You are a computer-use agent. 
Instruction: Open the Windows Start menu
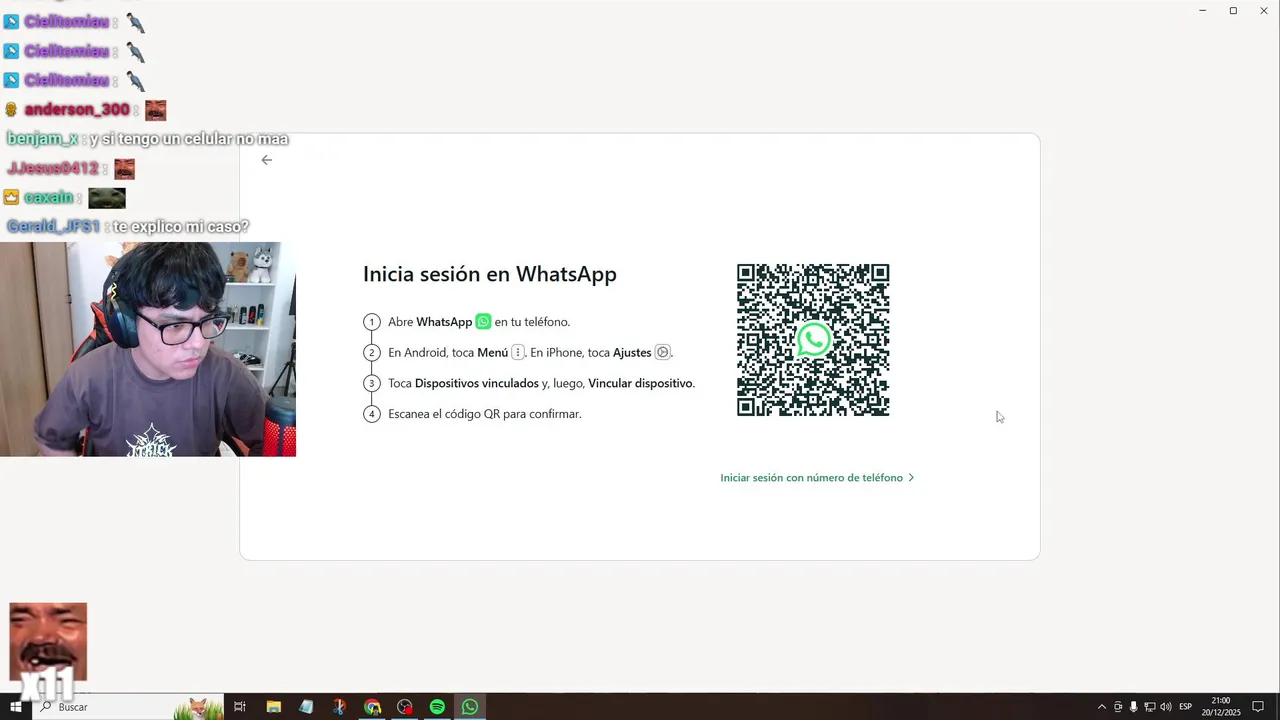coord(16,707)
